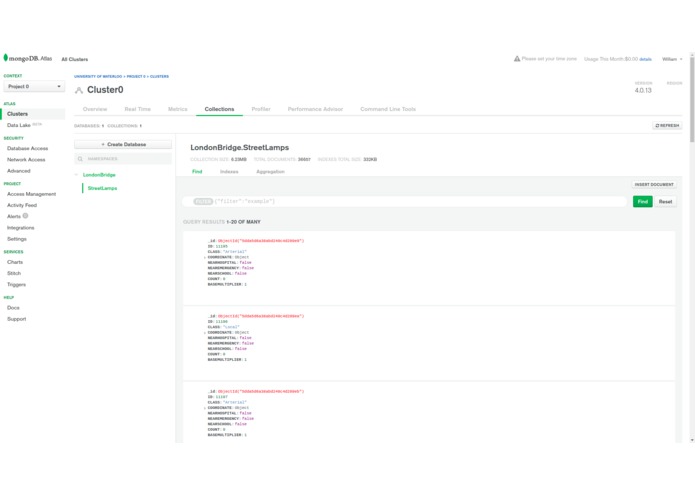Screen dimensions: 695x494
Task: Click the Alerts count badge
Action: click(x=25, y=216)
